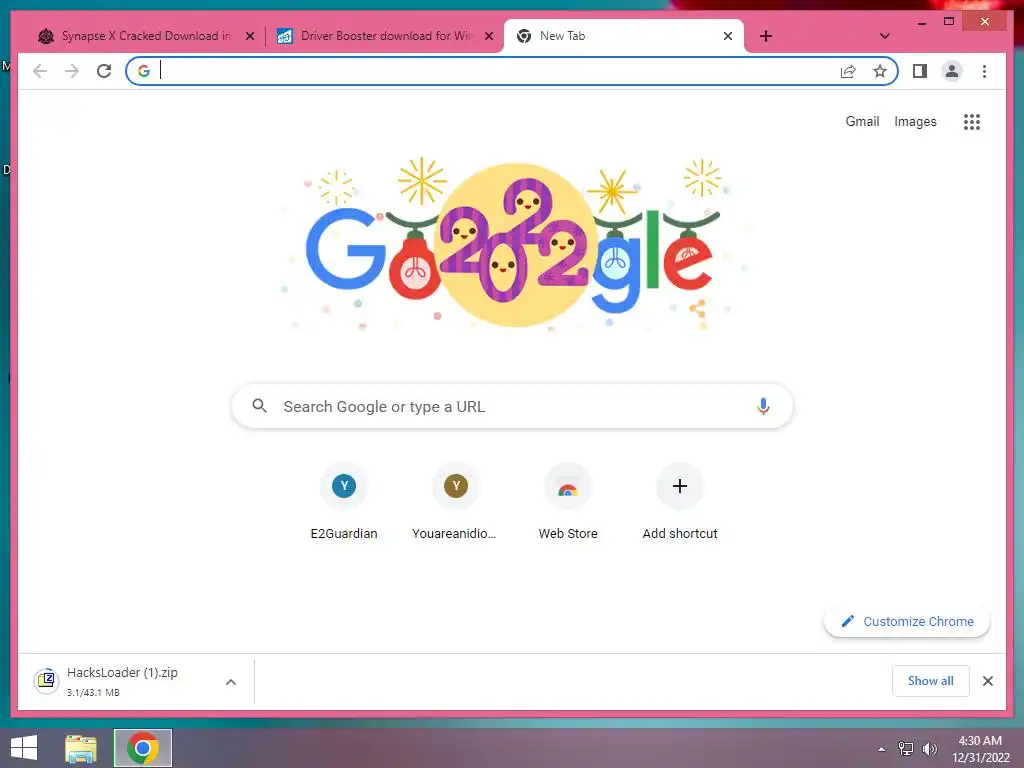Open the Web Store shortcut

568,502
